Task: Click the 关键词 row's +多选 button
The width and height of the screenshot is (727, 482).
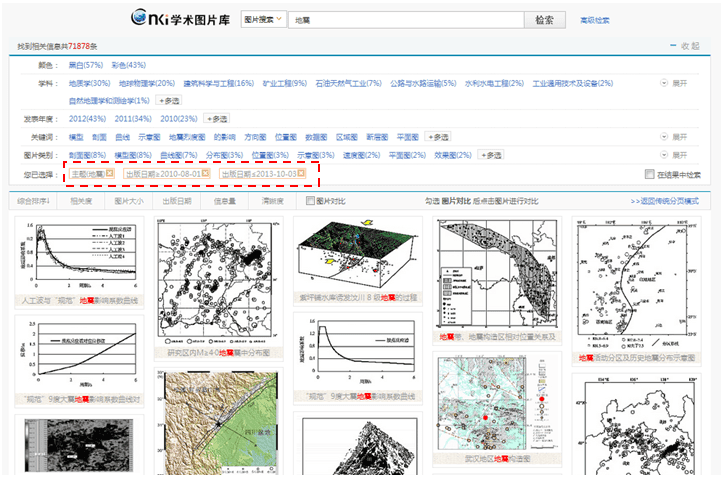Action: 438,137
